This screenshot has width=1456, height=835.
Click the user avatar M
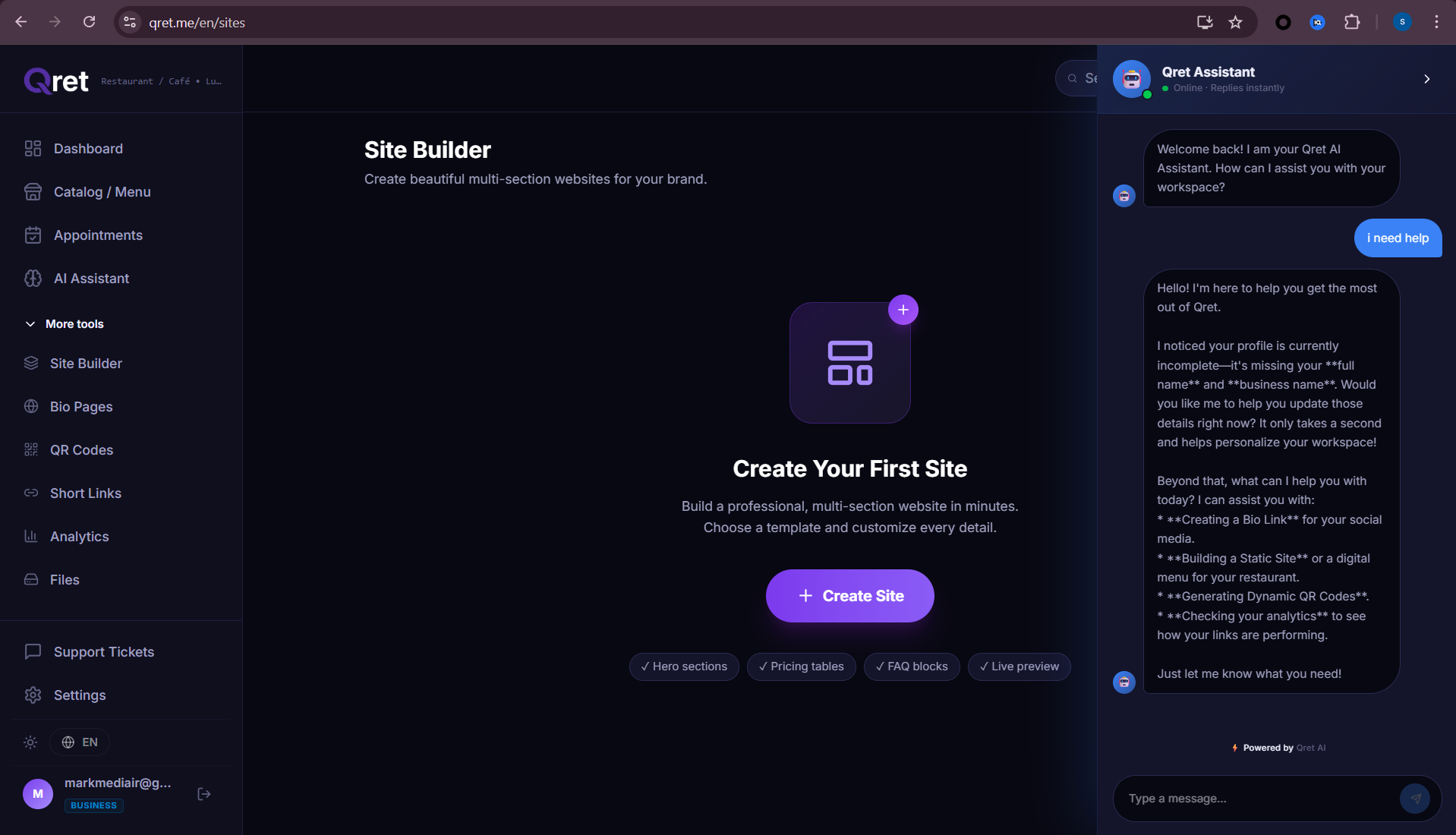(38, 794)
